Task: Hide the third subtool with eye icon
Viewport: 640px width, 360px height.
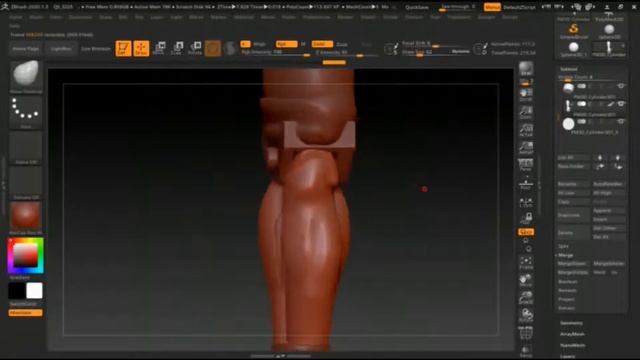Action: [x=621, y=121]
